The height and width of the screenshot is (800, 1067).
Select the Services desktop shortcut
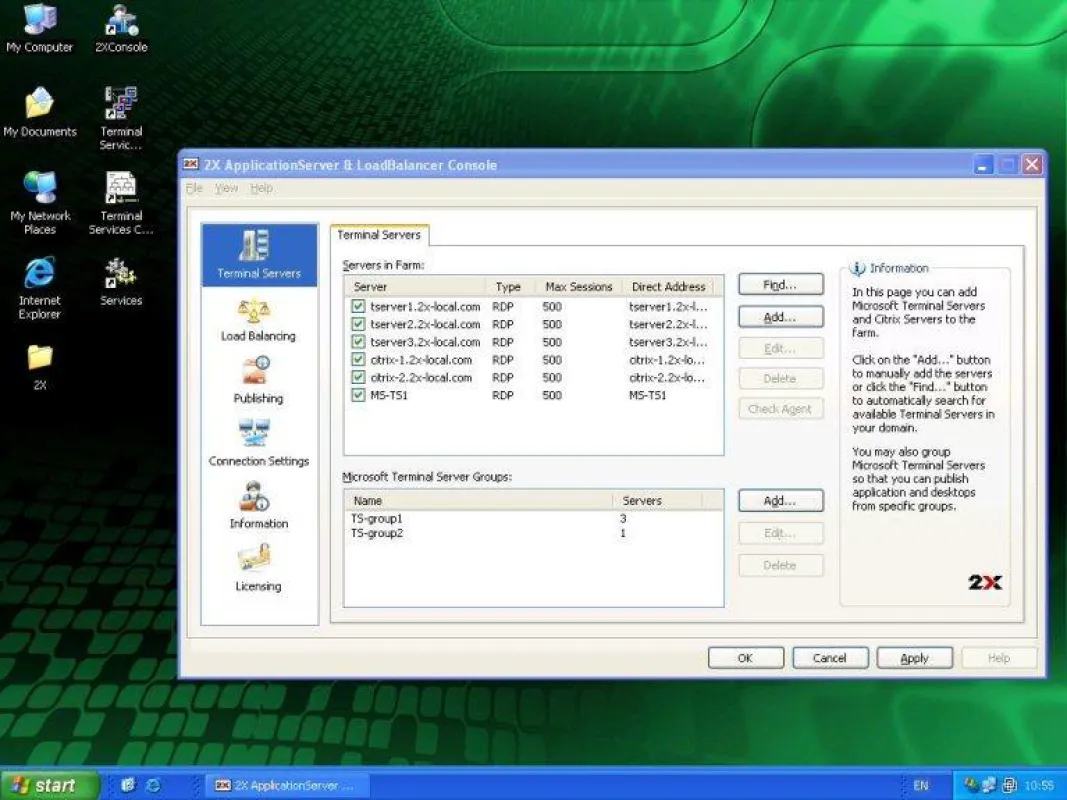(121, 282)
